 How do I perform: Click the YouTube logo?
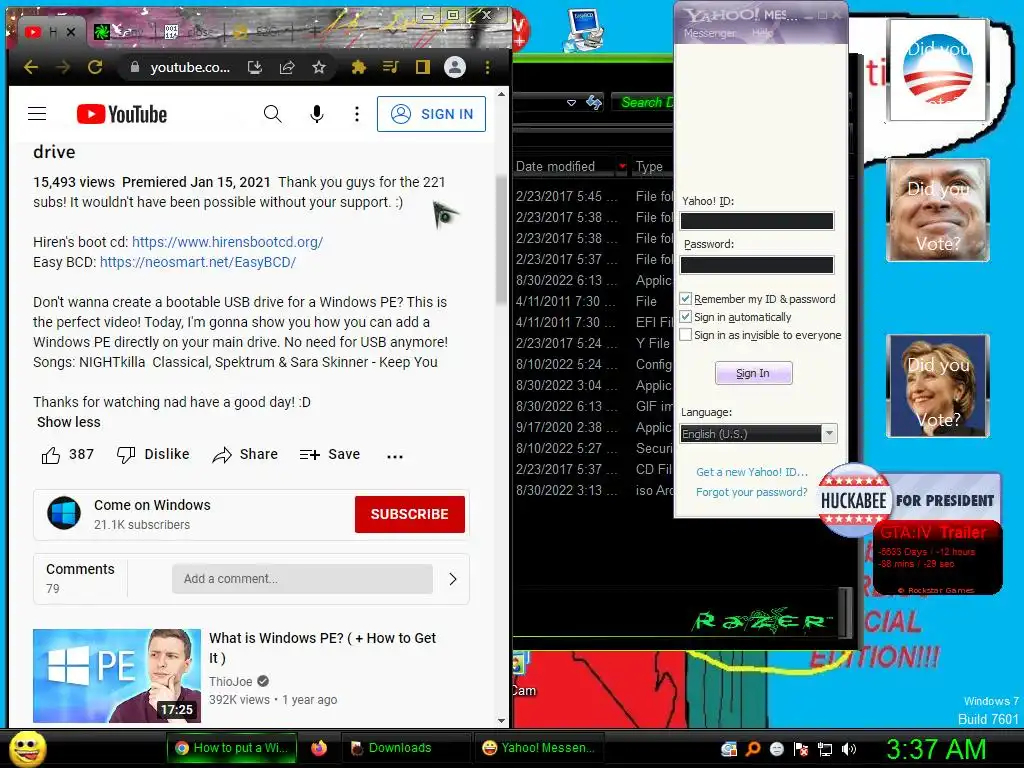click(121, 114)
